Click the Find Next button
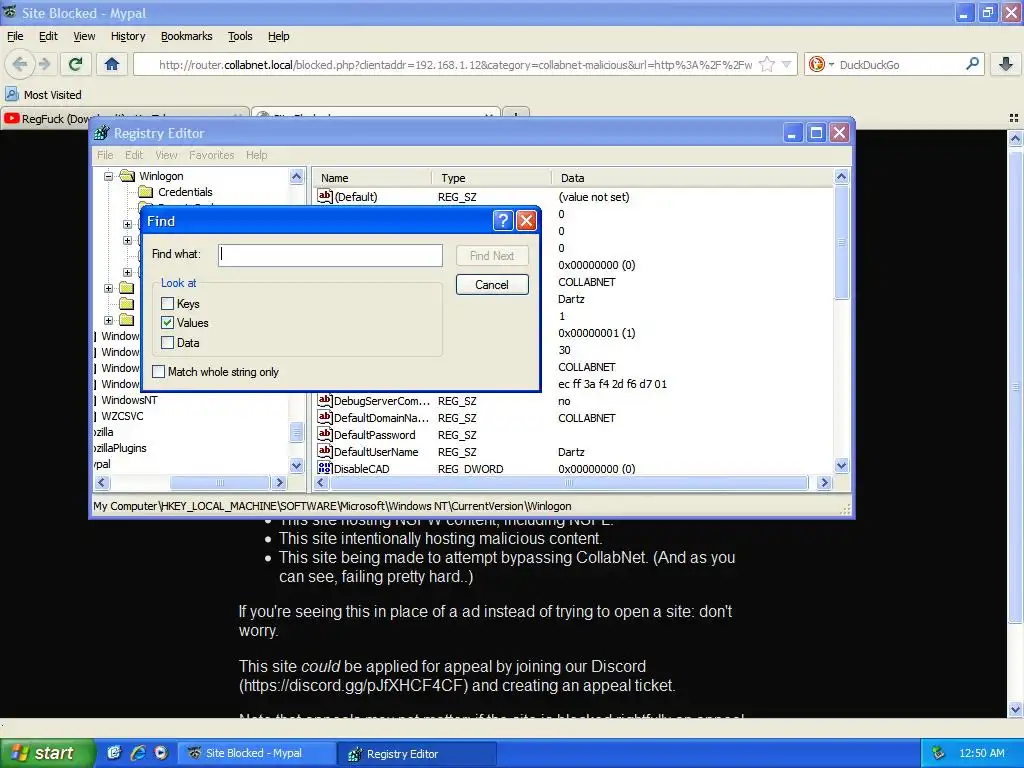Image resolution: width=1024 pixels, height=768 pixels. tap(492, 255)
